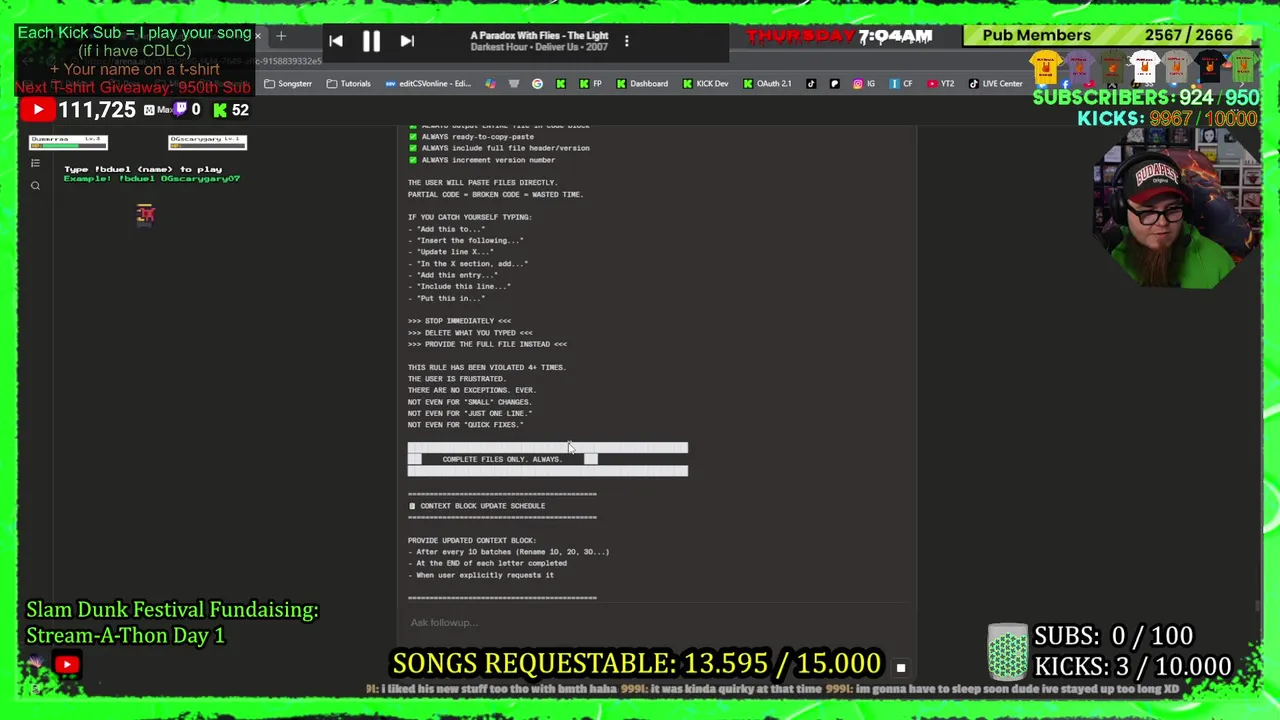
Task: Open the IG Instagram bookmark
Action: coord(865,83)
